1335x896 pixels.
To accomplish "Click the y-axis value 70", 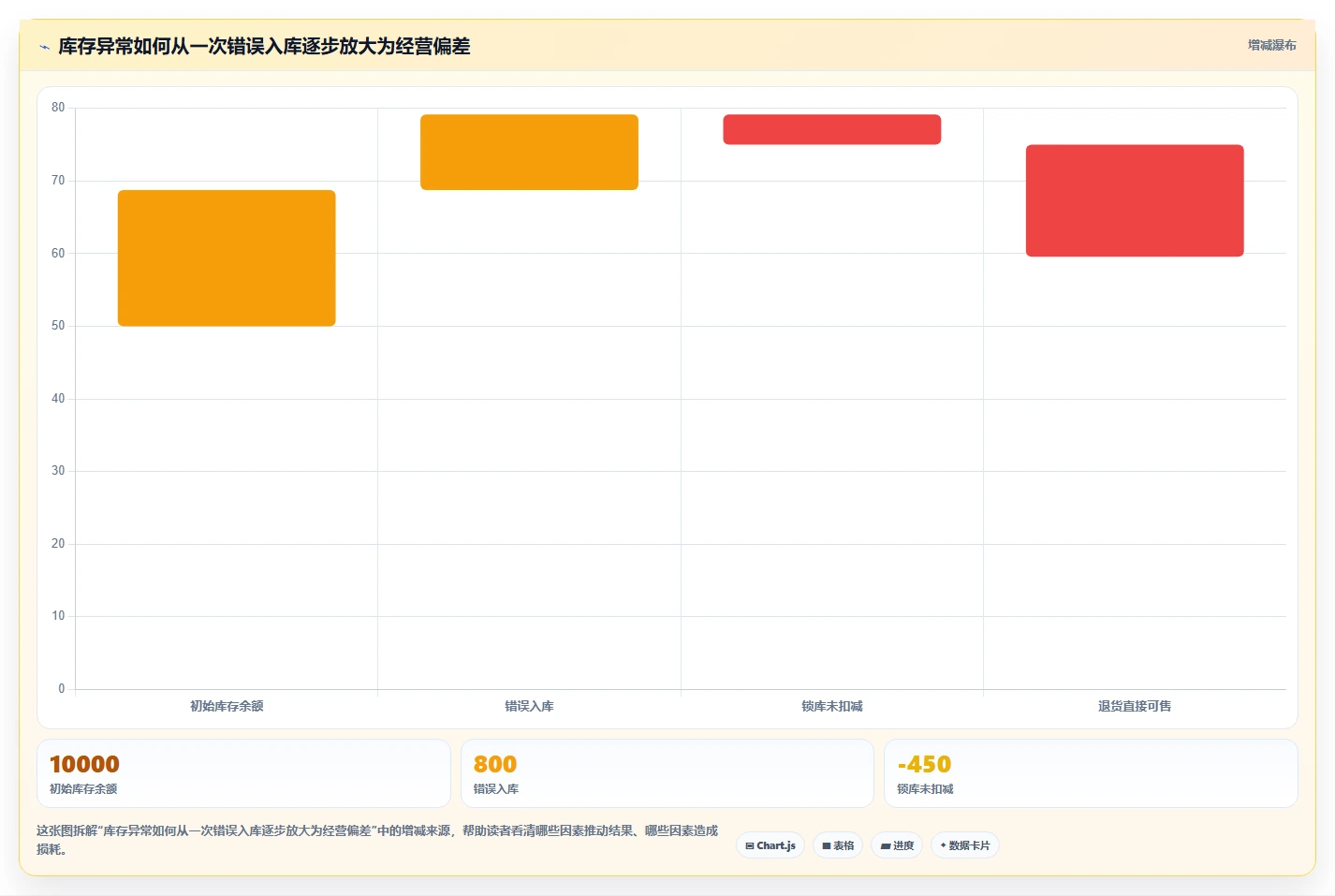I will pyautogui.click(x=58, y=181).
